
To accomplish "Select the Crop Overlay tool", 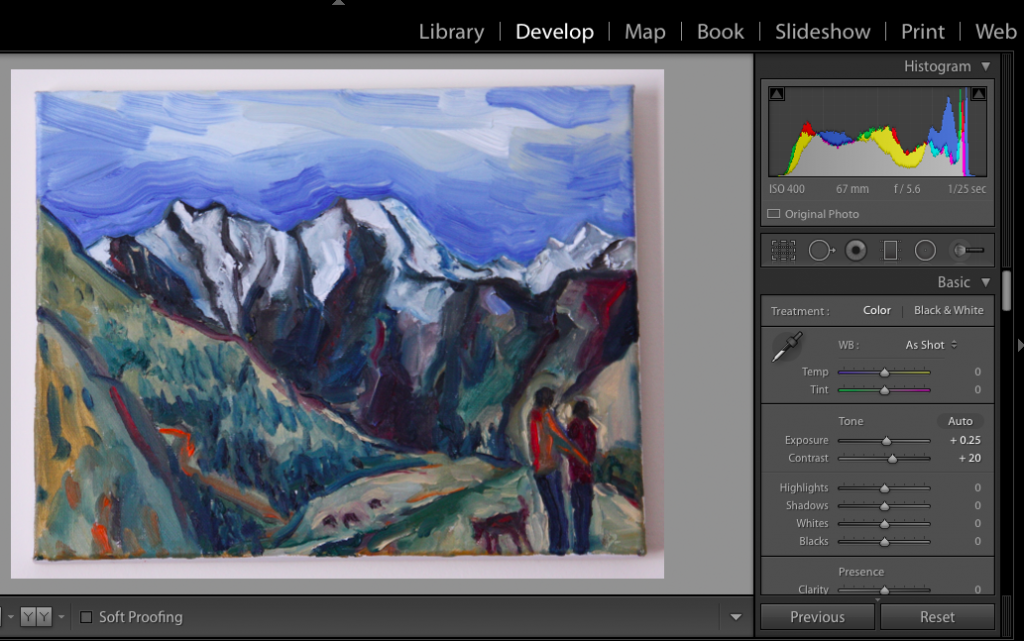I will pos(784,250).
